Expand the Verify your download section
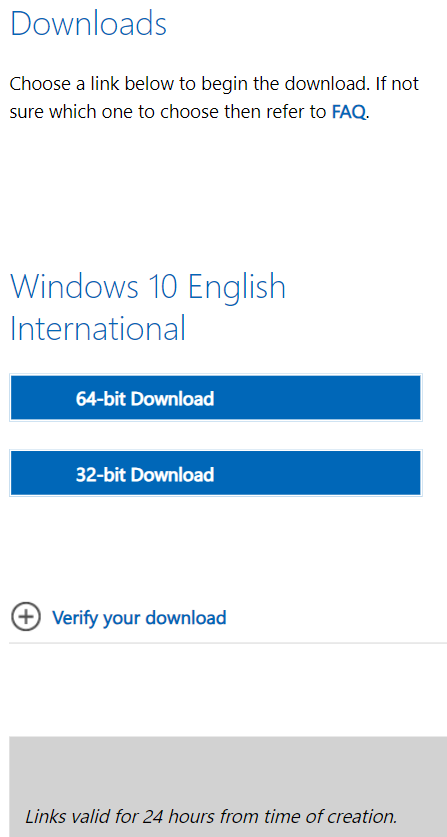The width and height of the screenshot is (447, 837). coord(119,618)
